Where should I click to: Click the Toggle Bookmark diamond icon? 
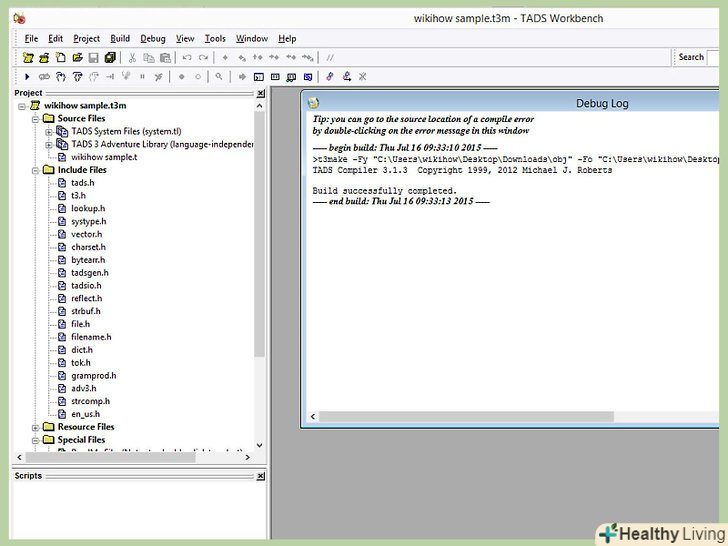point(225,58)
